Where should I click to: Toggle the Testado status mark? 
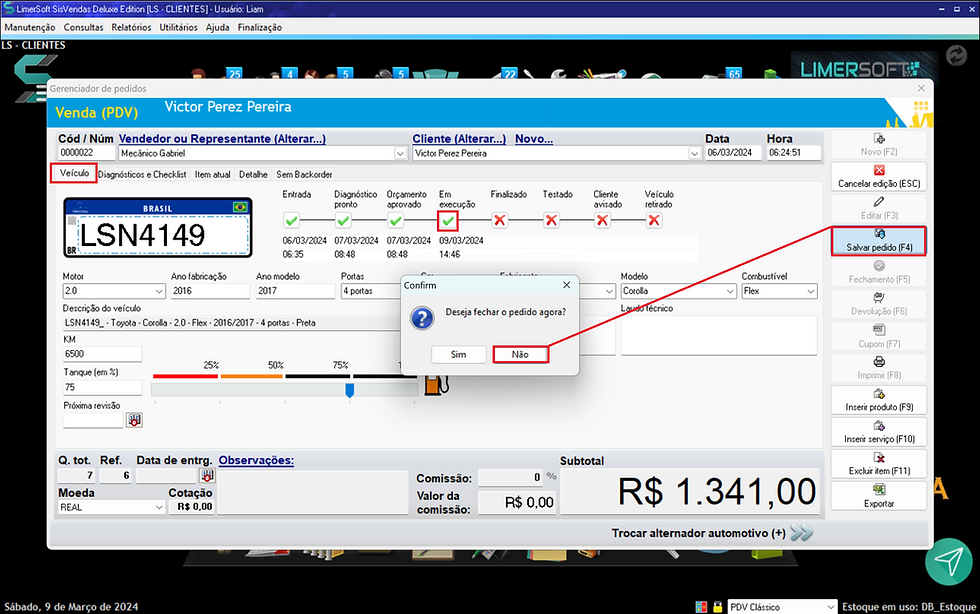click(x=551, y=221)
